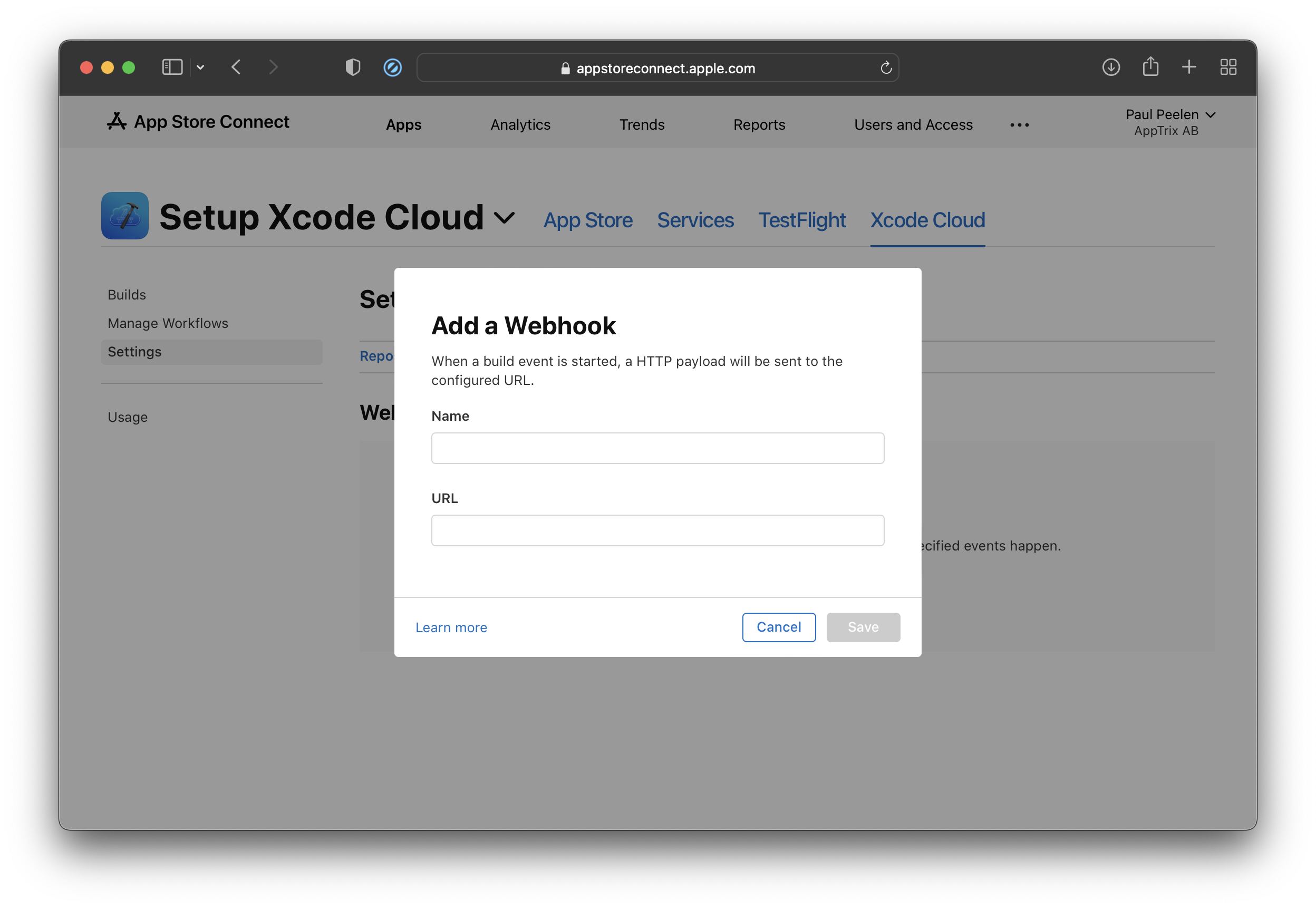
Task: Open the Share icon in Safari
Action: (x=1150, y=66)
